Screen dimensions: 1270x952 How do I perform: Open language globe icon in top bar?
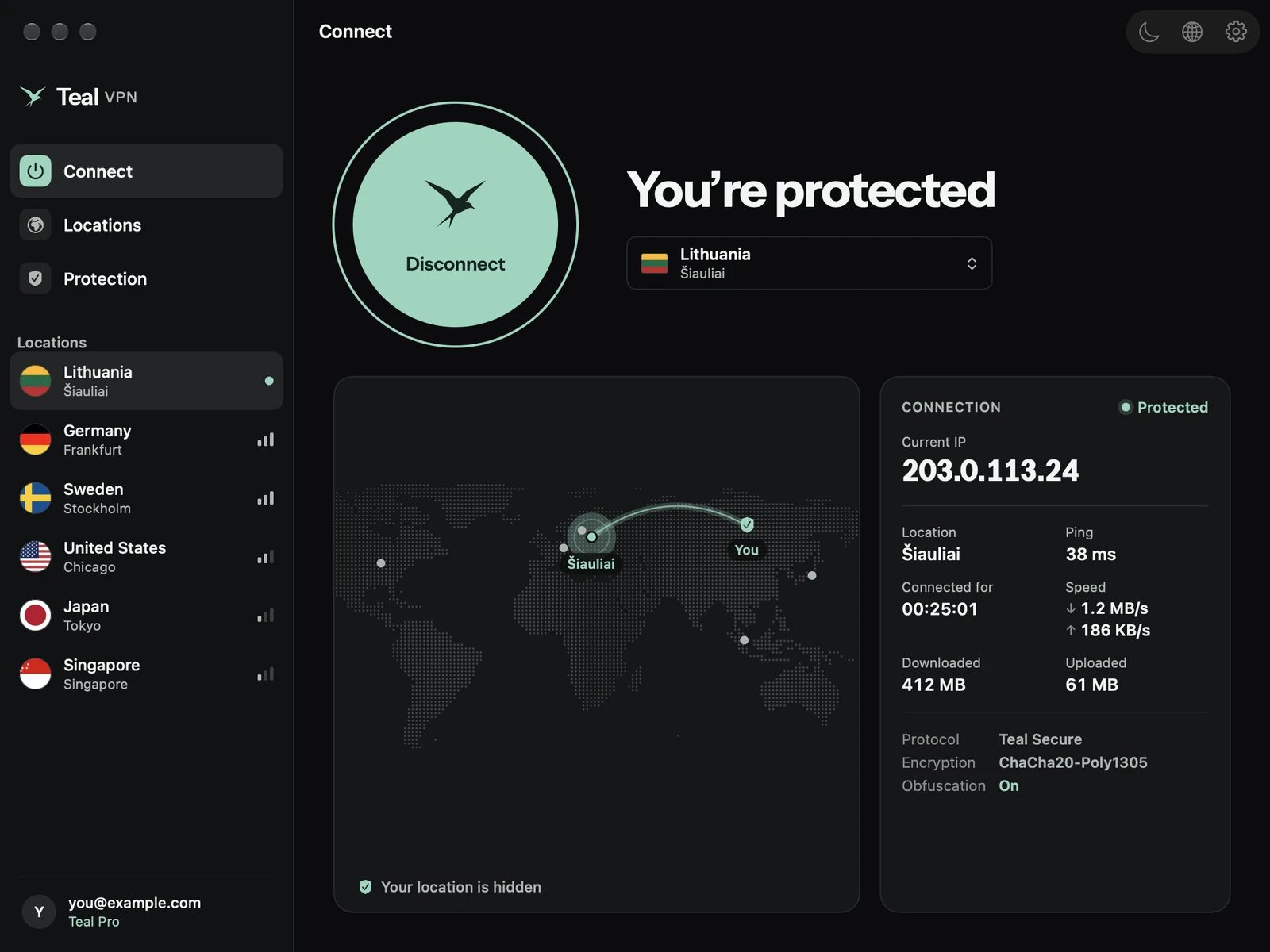pos(1192,32)
